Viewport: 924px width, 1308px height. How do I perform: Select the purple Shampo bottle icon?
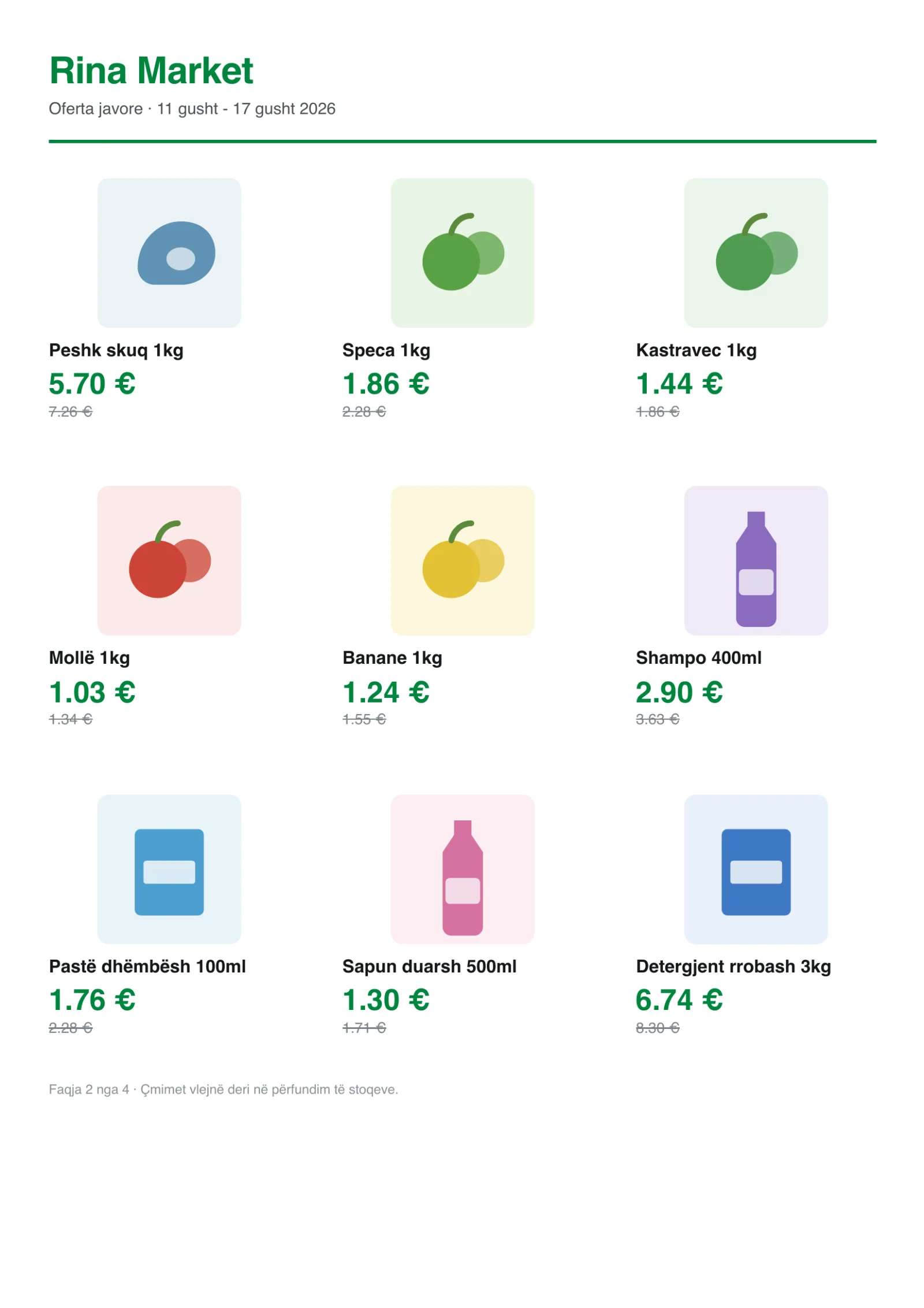(756, 568)
